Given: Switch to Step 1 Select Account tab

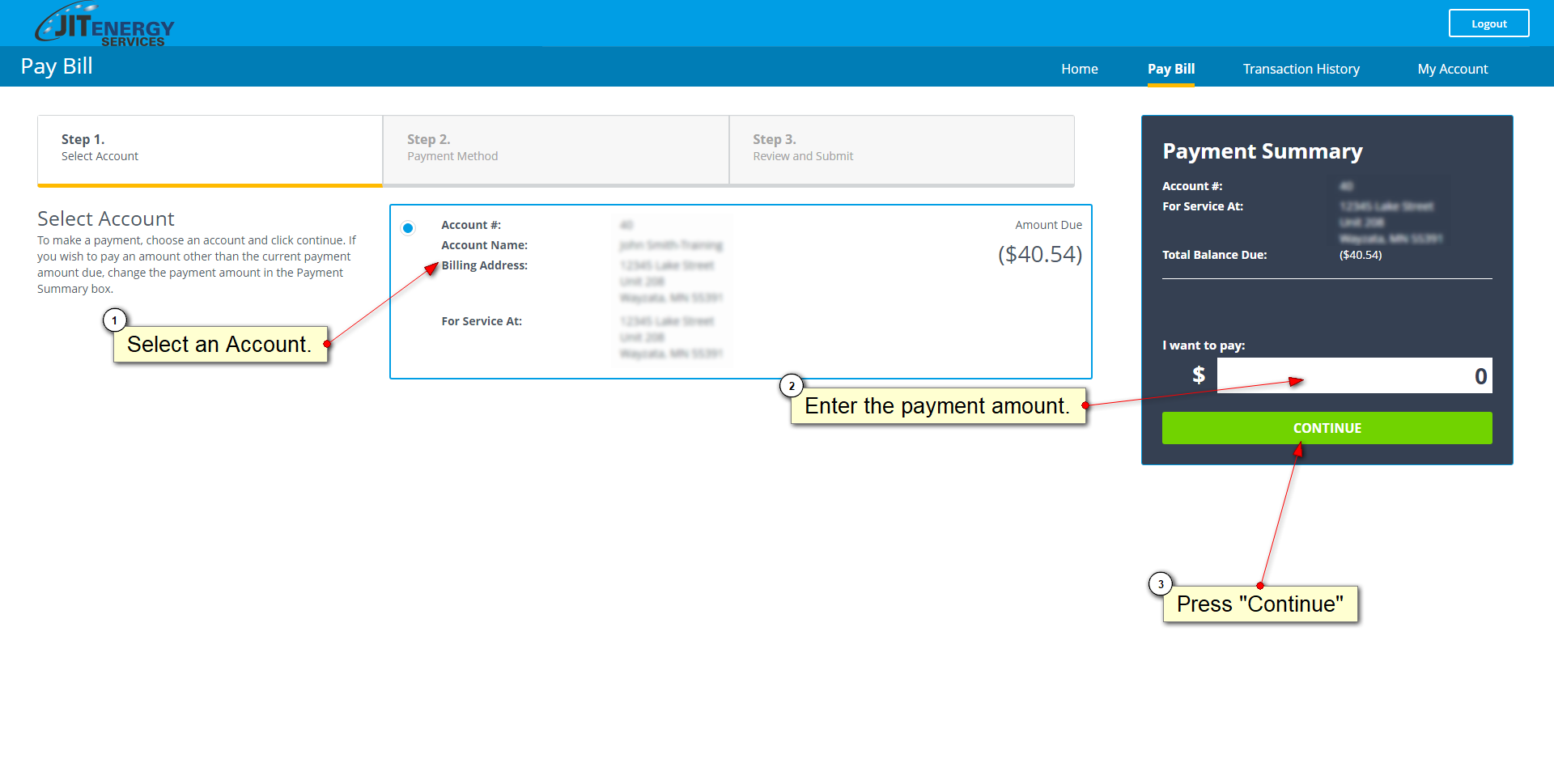Looking at the screenshot, I should coord(210,150).
